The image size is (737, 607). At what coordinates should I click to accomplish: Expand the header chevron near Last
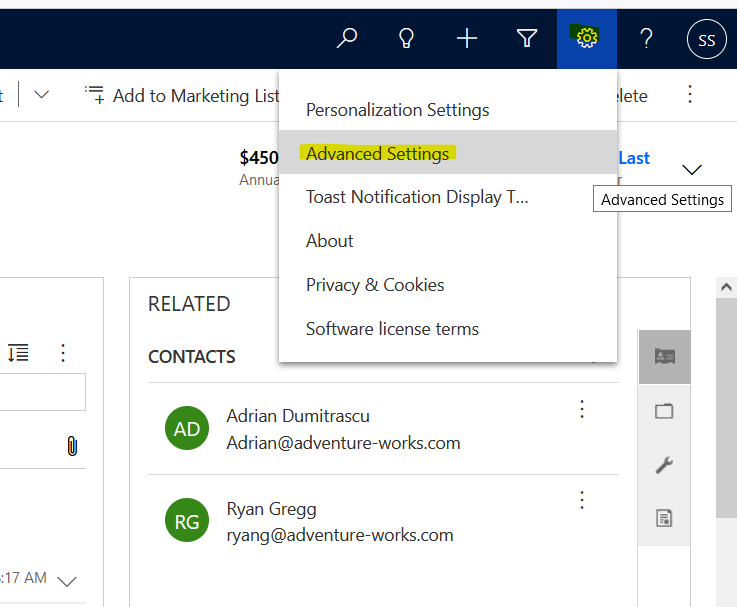click(692, 169)
